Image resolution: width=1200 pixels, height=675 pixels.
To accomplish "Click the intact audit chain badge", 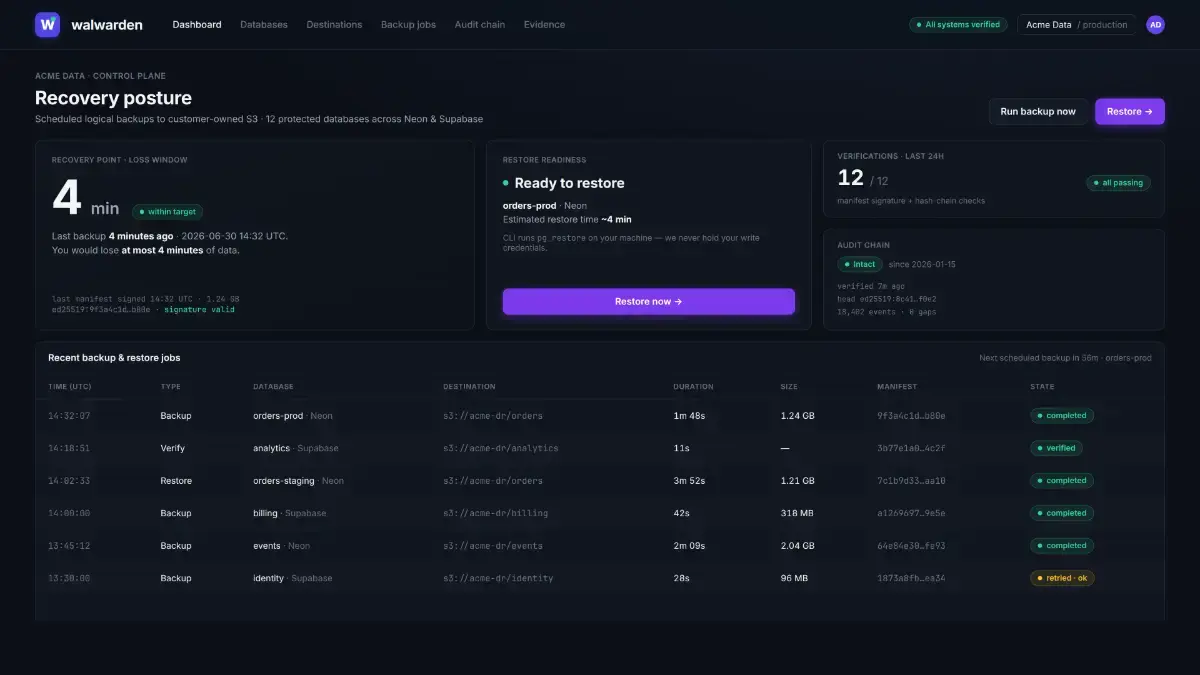I will tap(860, 265).
